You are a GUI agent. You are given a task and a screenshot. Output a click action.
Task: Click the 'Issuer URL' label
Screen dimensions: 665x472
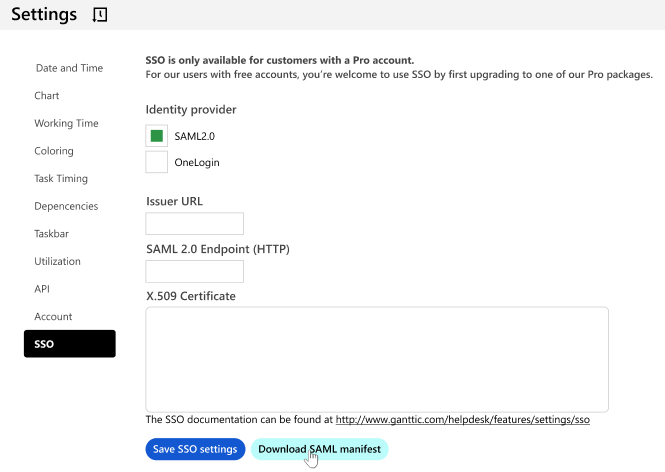pyautogui.click(x=174, y=201)
